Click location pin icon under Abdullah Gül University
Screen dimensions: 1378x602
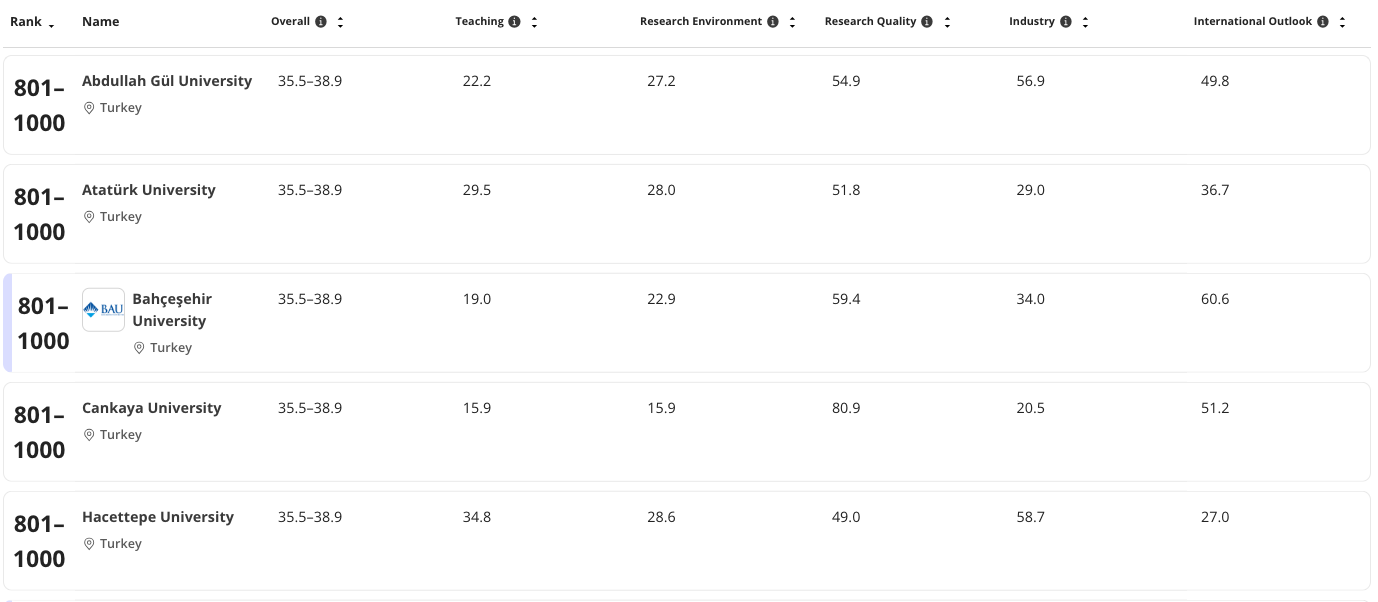89,108
